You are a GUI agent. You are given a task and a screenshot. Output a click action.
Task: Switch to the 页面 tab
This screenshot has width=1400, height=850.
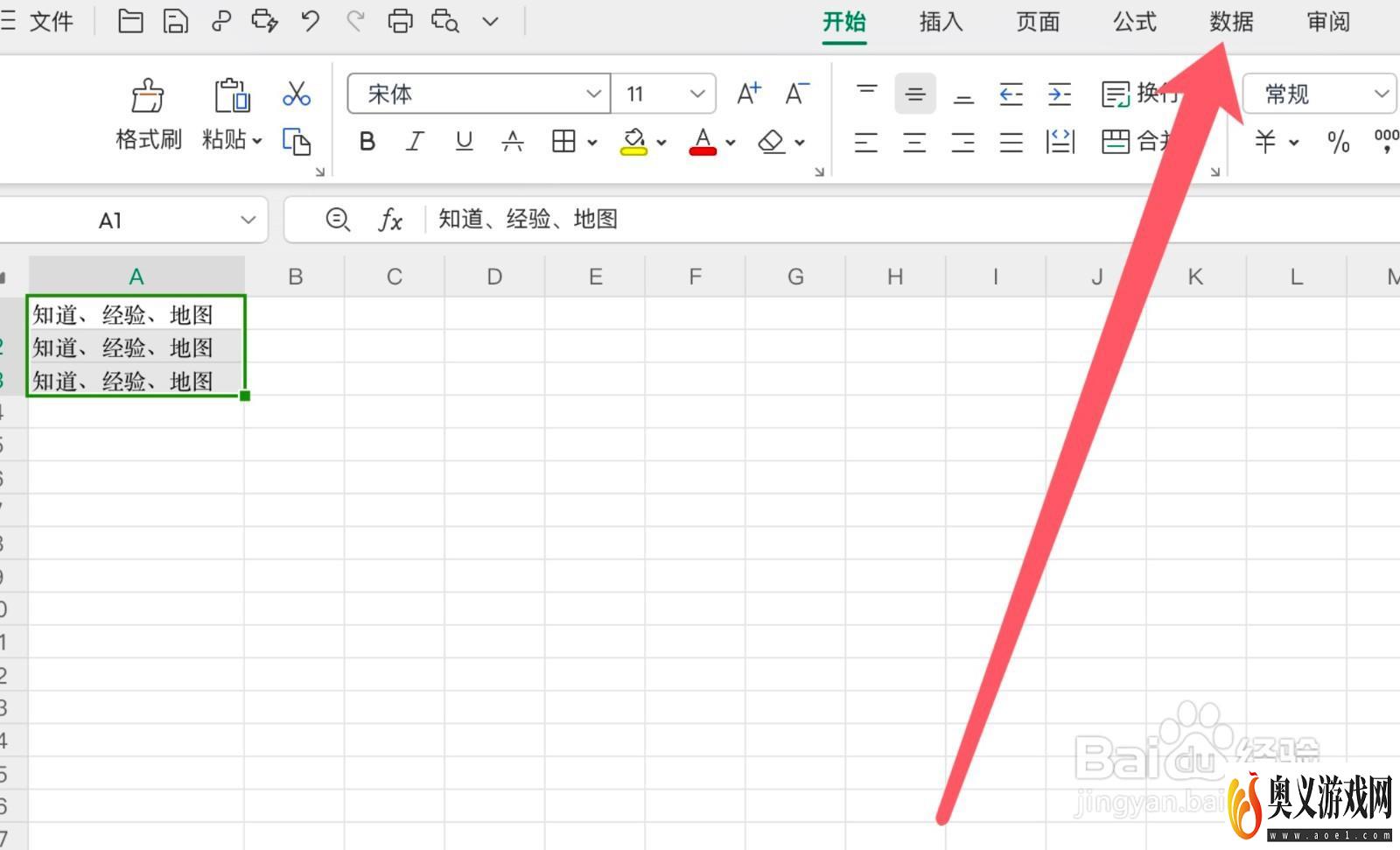point(1038,22)
